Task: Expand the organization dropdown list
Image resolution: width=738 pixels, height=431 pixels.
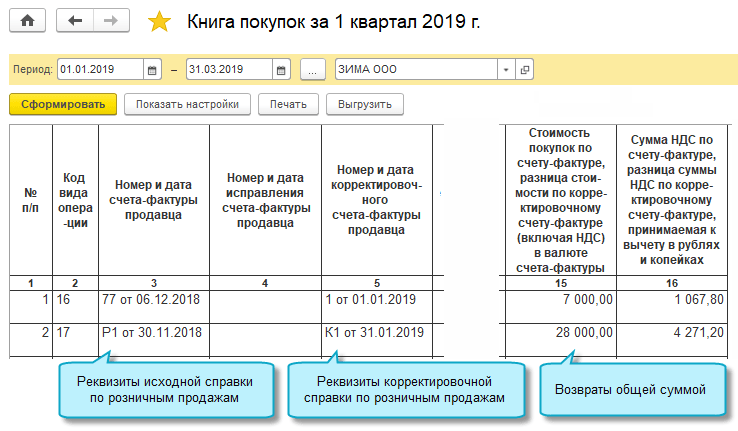Action: coord(506,70)
